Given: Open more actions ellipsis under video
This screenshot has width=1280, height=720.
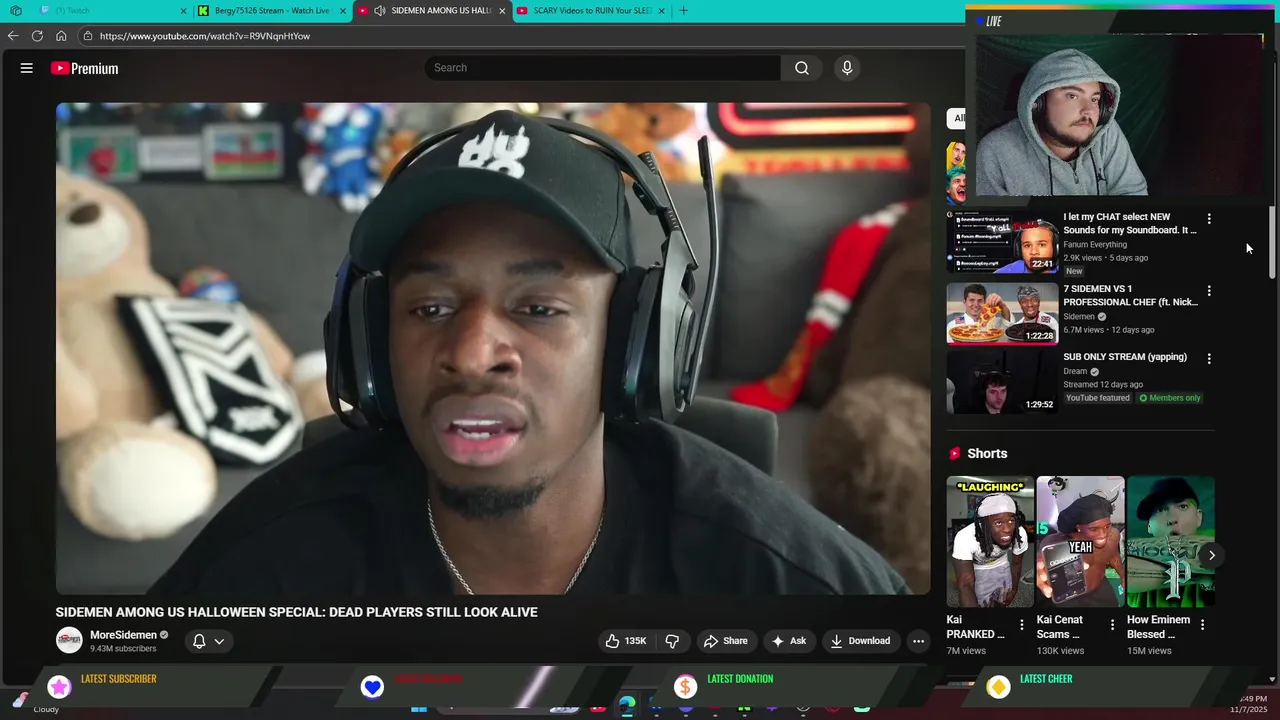Looking at the screenshot, I should tap(918, 641).
